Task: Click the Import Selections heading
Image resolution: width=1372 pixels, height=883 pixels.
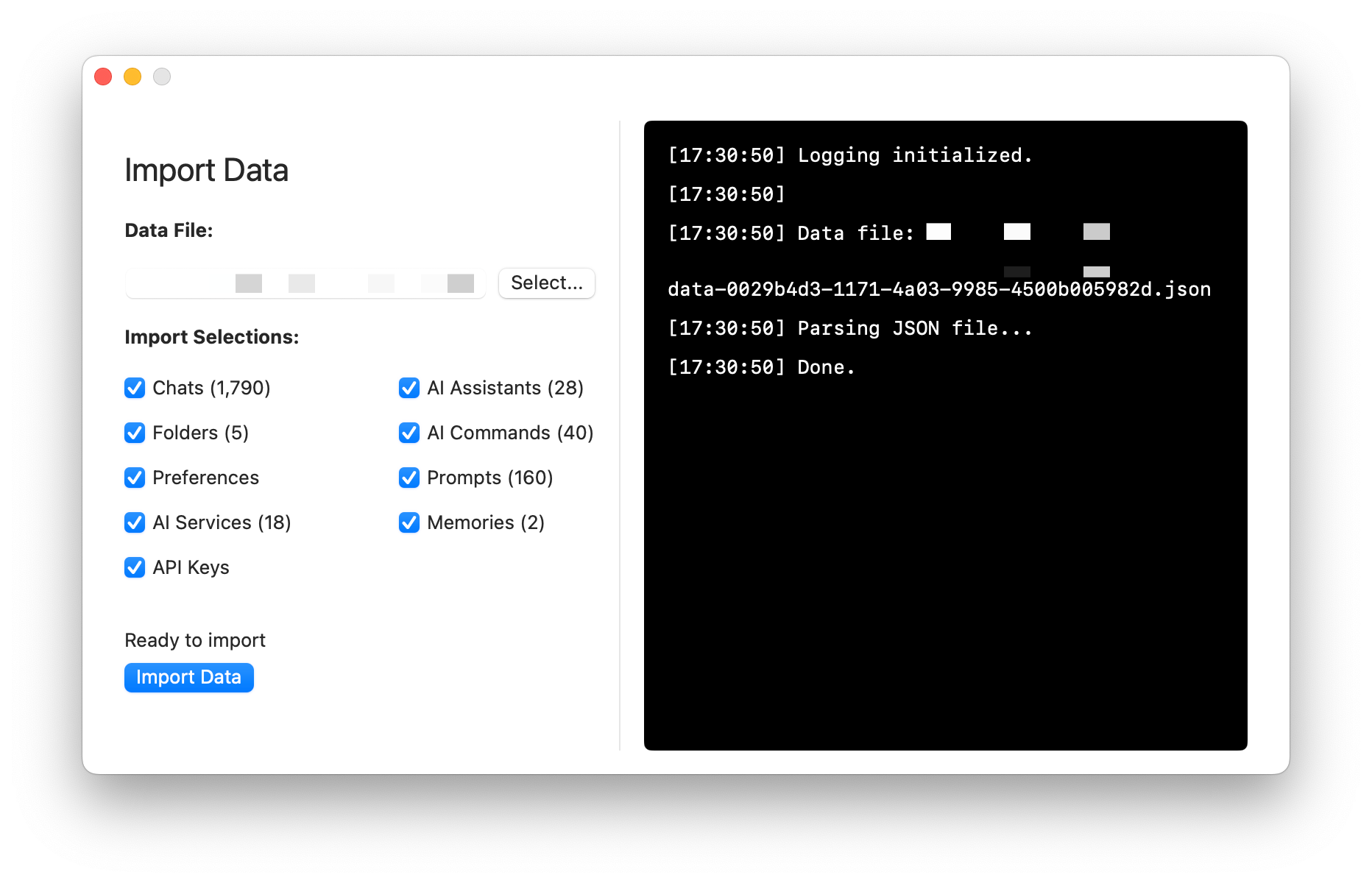Action: coord(212,336)
